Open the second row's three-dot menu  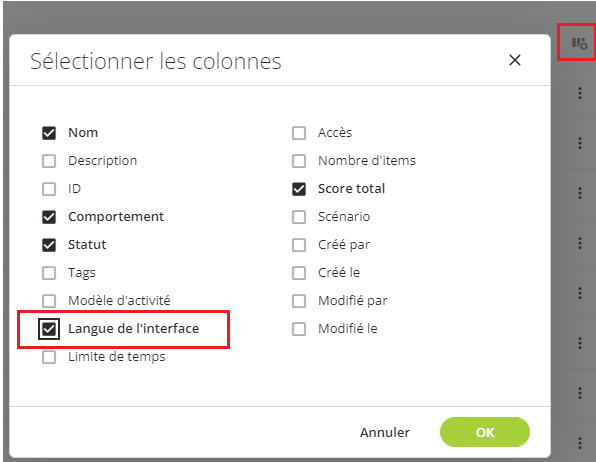click(x=580, y=143)
